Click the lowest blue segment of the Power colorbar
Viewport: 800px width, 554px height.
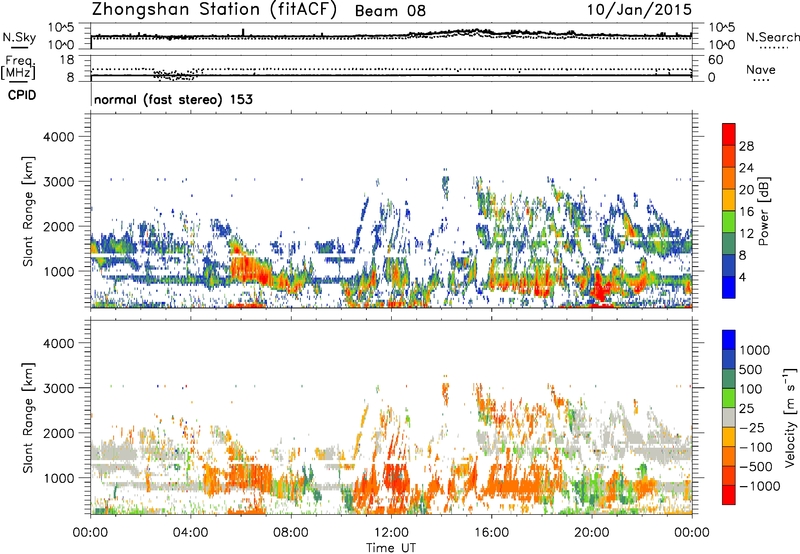[x=729, y=288]
